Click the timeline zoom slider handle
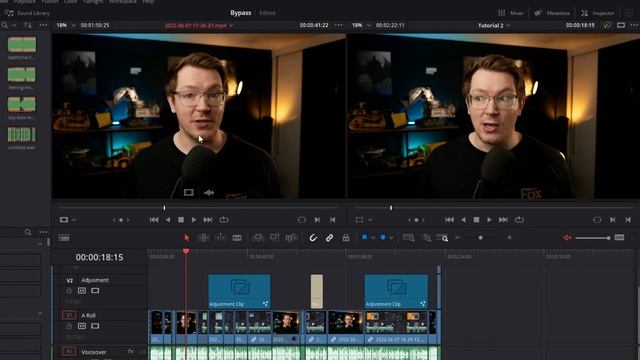 point(480,238)
